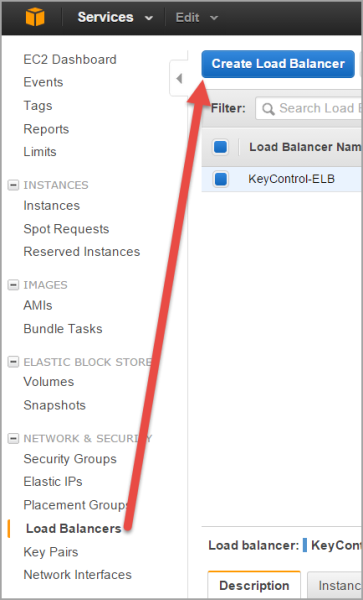Screen dimensions: 363x600
Task: Open the Services dropdown menu
Action: [115, 17]
